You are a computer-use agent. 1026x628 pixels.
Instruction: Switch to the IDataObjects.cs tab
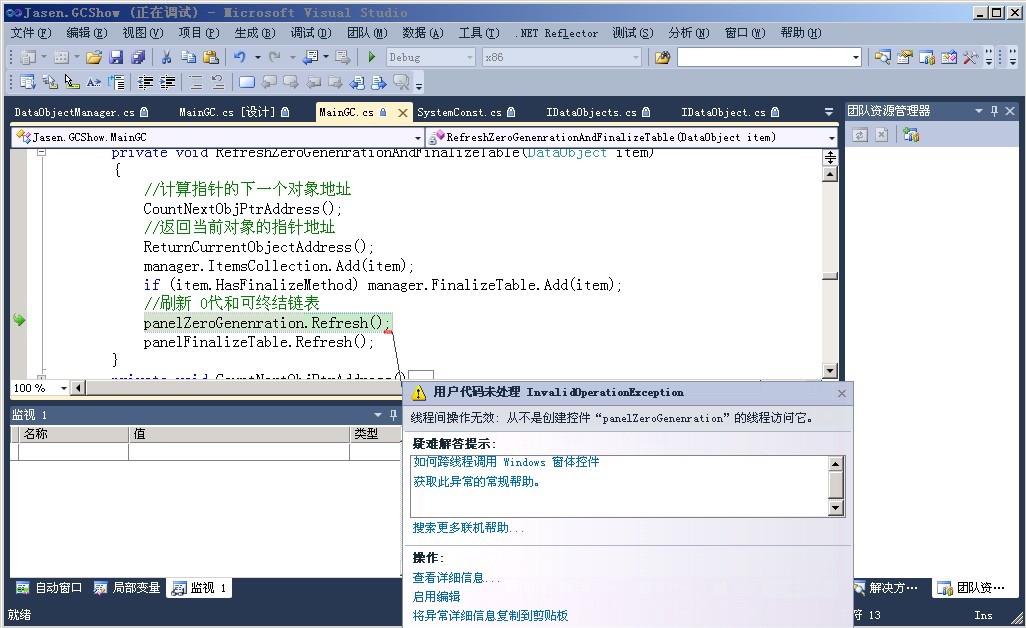[598, 113]
